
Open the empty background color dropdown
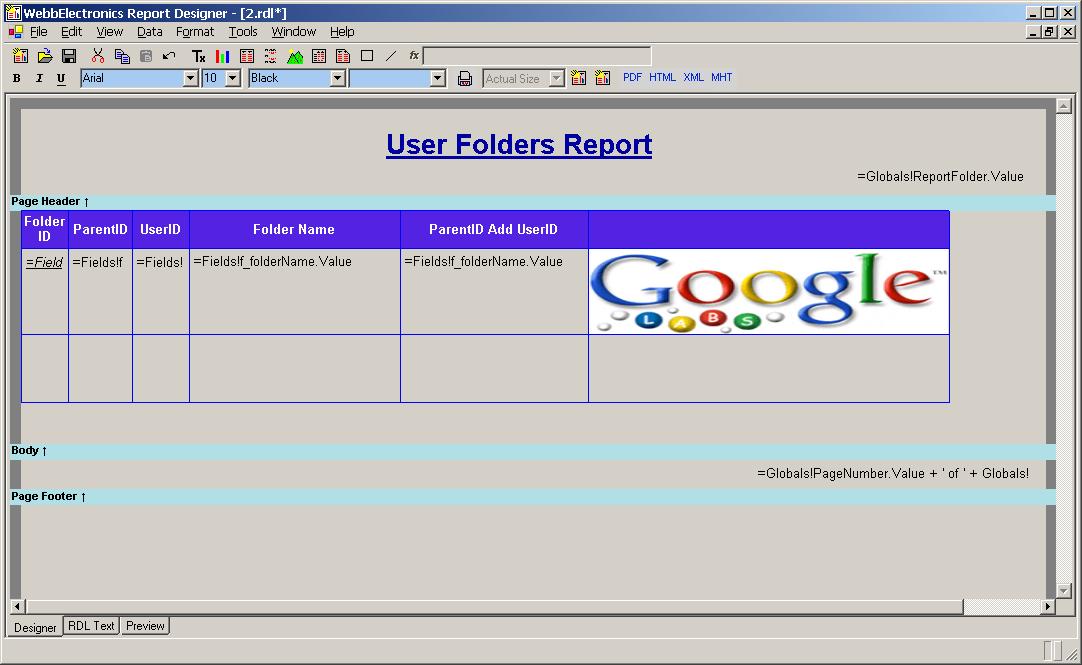(x=437, y=79)
